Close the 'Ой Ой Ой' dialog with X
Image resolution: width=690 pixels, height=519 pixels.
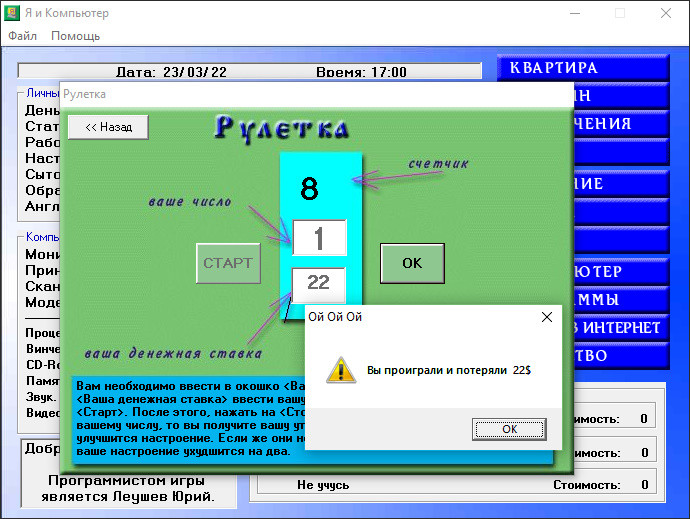547,317
